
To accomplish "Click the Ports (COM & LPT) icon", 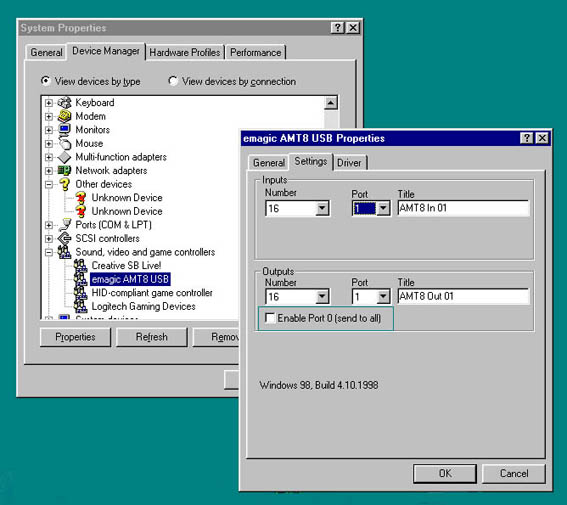I will (64, 224).
